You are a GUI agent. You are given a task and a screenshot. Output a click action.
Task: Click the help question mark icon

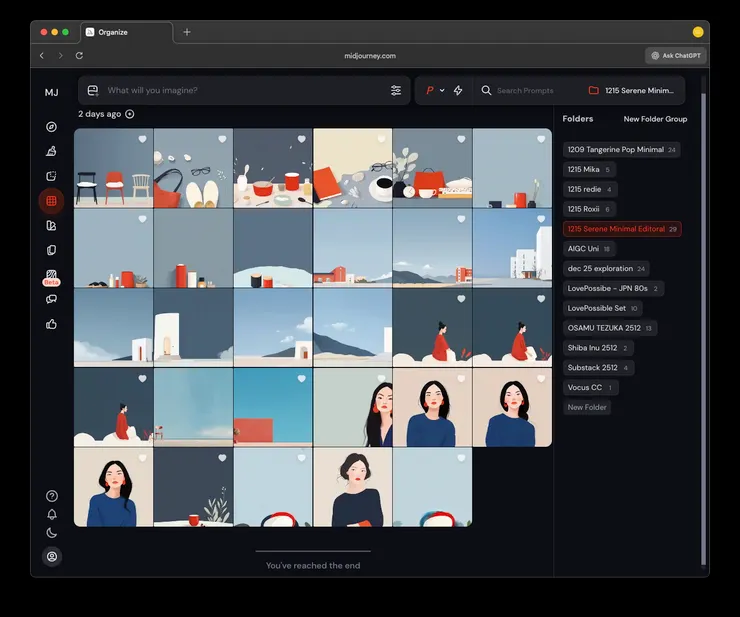52,496
